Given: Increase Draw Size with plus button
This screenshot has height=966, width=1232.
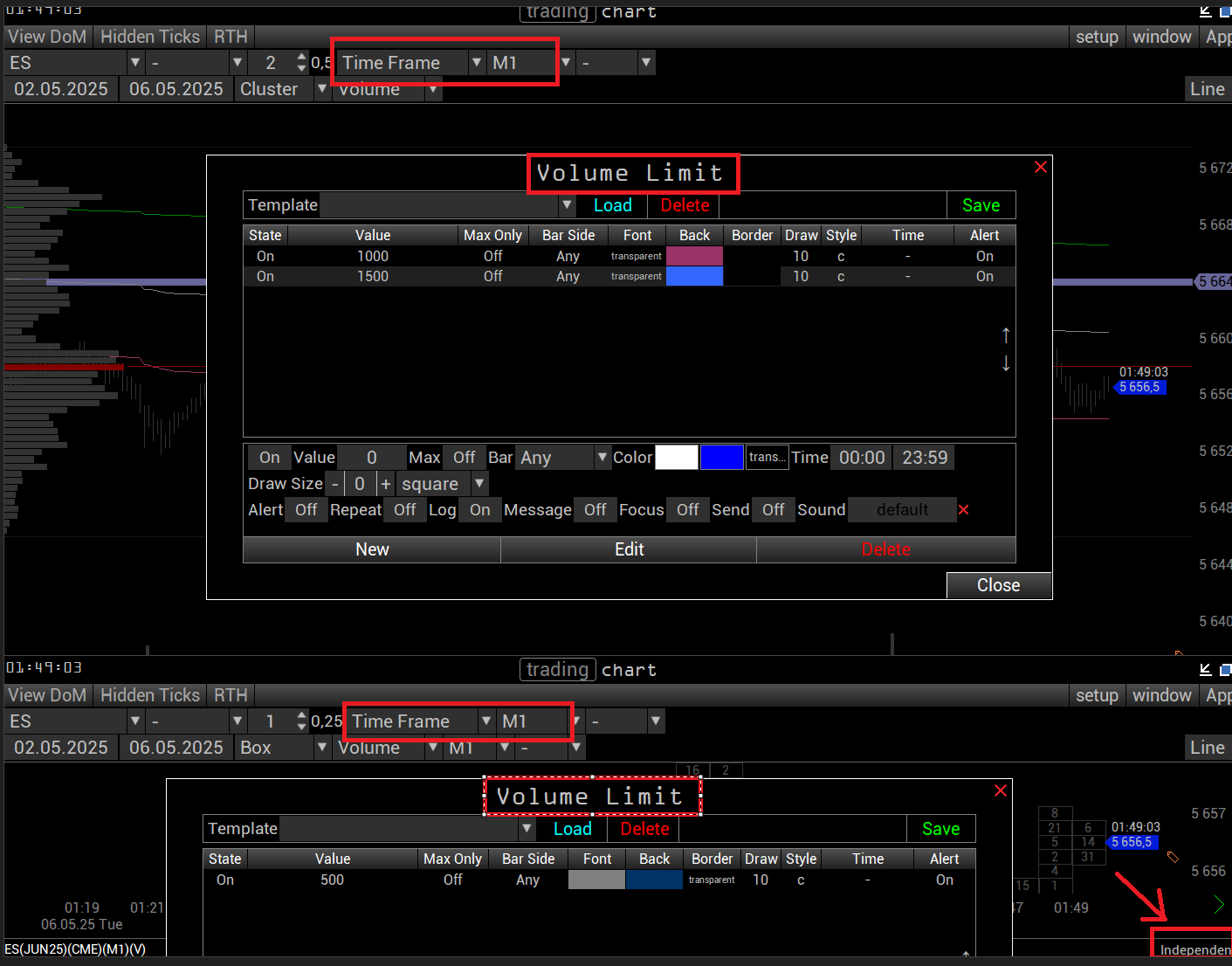Looking at the screenshot, I should point(386,484).
